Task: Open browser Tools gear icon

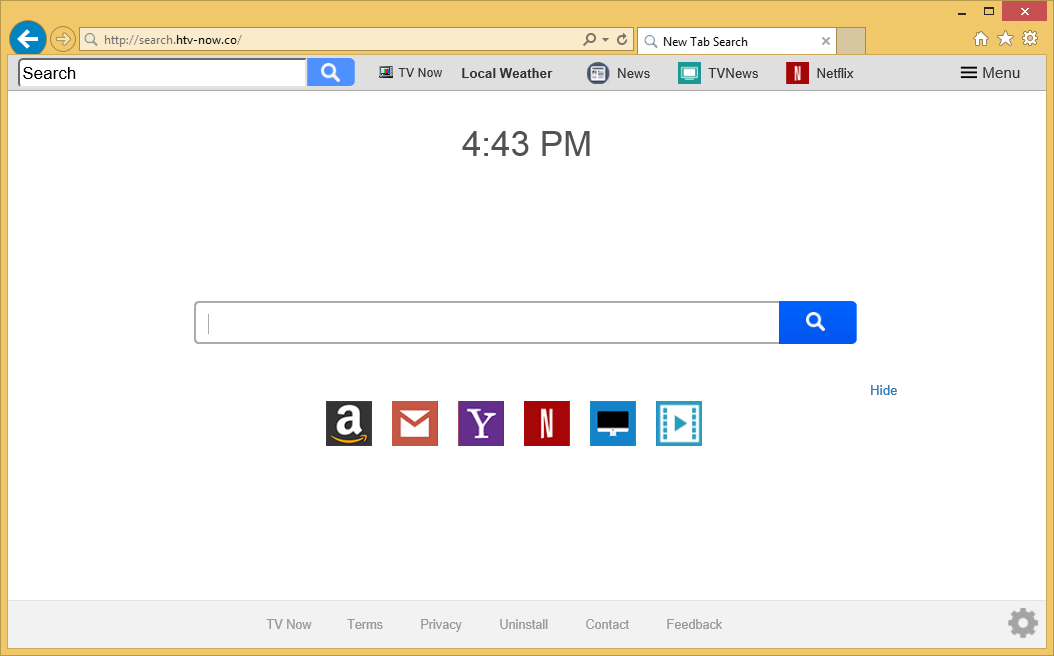Action: coord(1030,39)
